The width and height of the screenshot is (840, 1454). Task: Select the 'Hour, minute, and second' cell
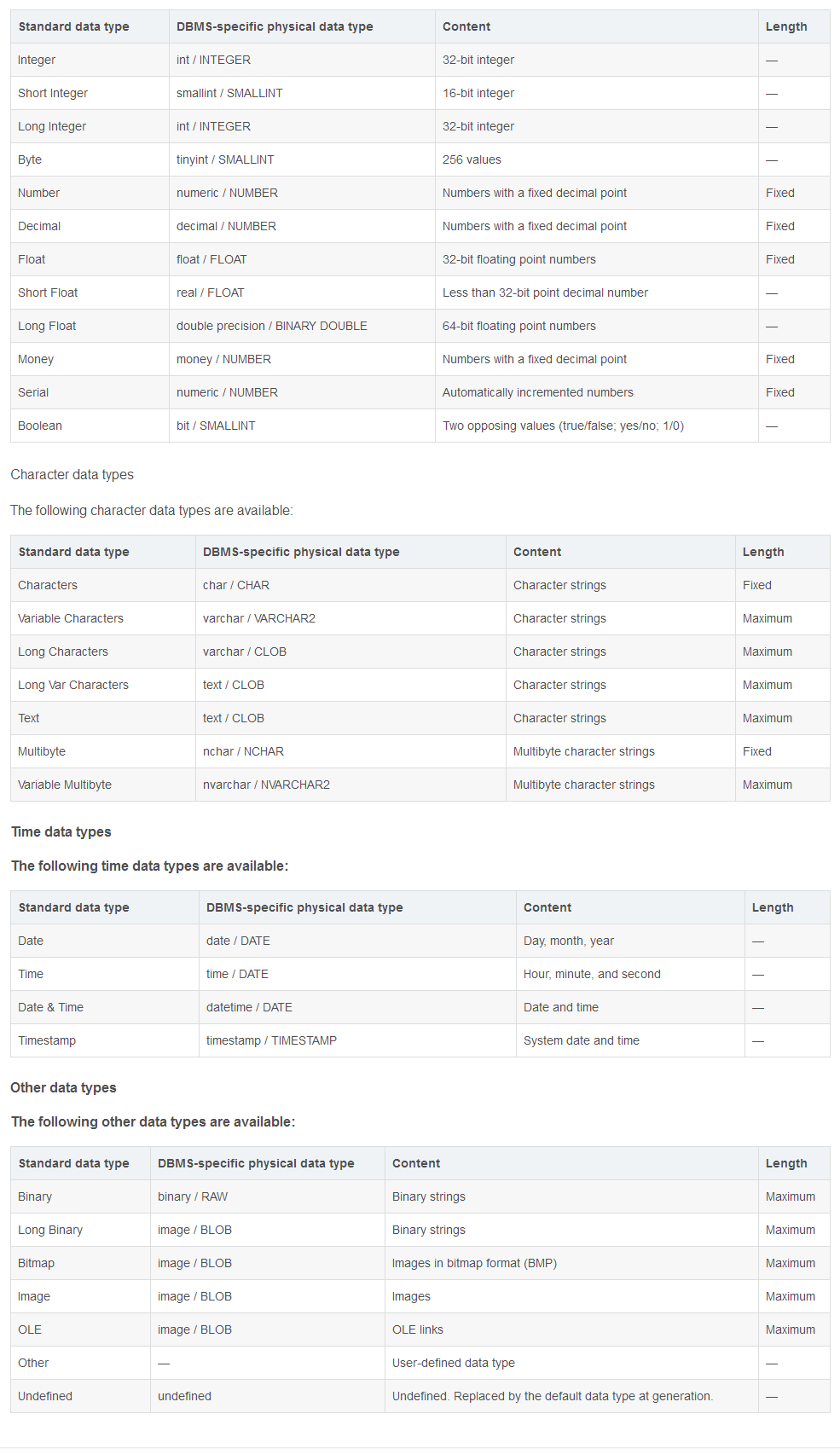pos(592,974)
